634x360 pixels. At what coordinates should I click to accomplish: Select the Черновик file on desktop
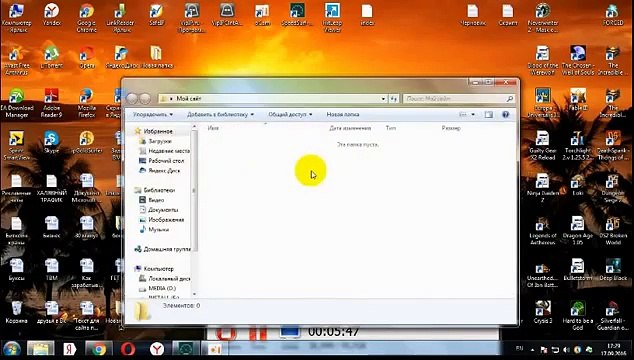click(473, 15)
